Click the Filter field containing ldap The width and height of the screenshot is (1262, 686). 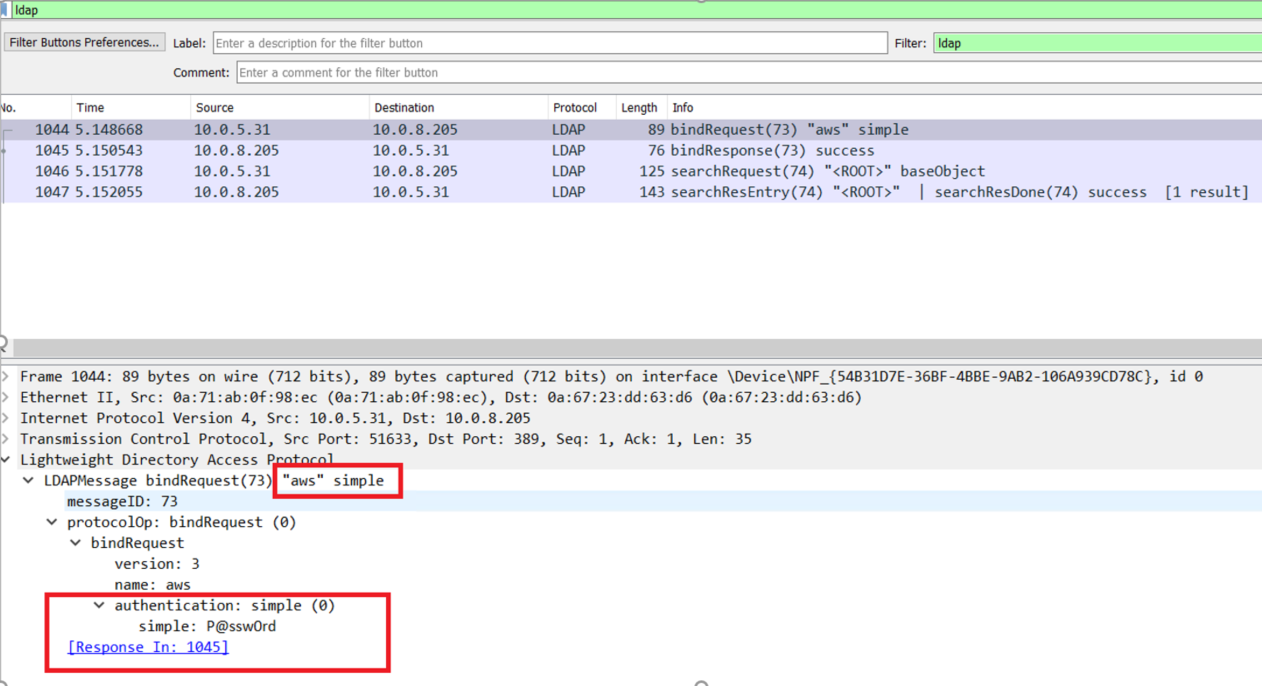point(1096,43)
